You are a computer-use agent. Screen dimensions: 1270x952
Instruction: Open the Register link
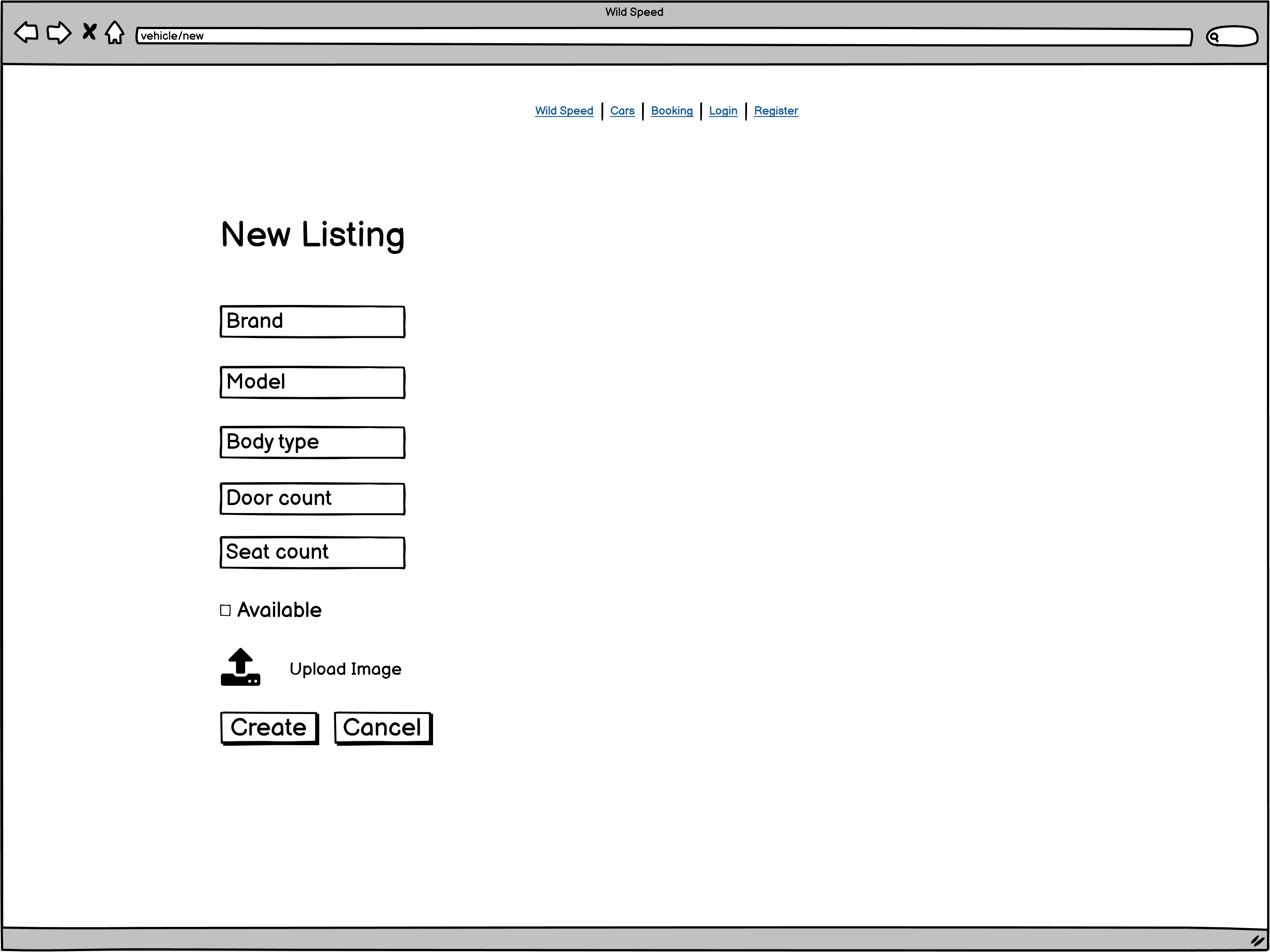tap(775, 111)
